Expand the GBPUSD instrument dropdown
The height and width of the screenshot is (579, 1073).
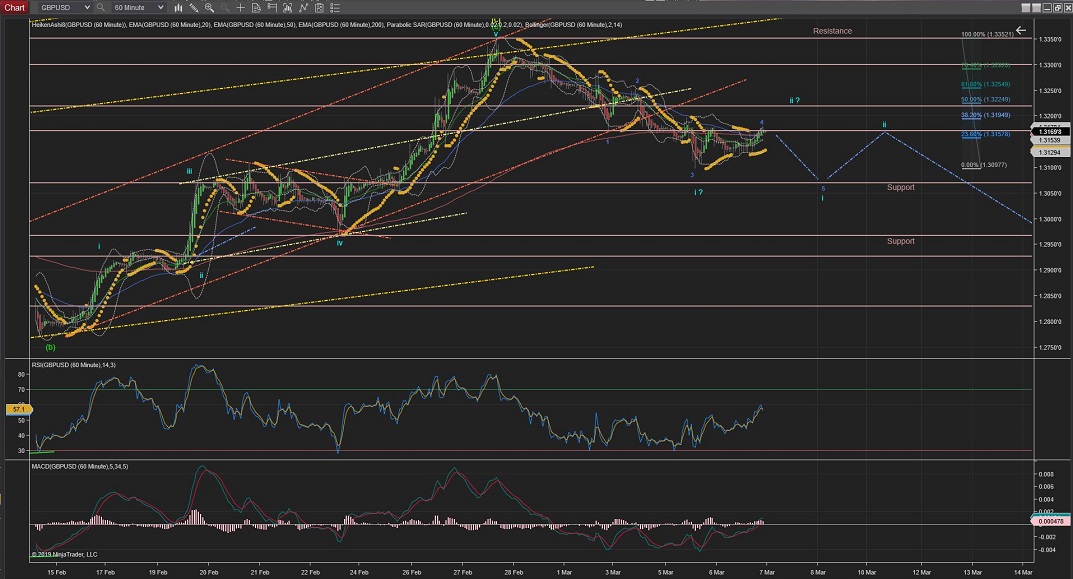pos(88,7)
